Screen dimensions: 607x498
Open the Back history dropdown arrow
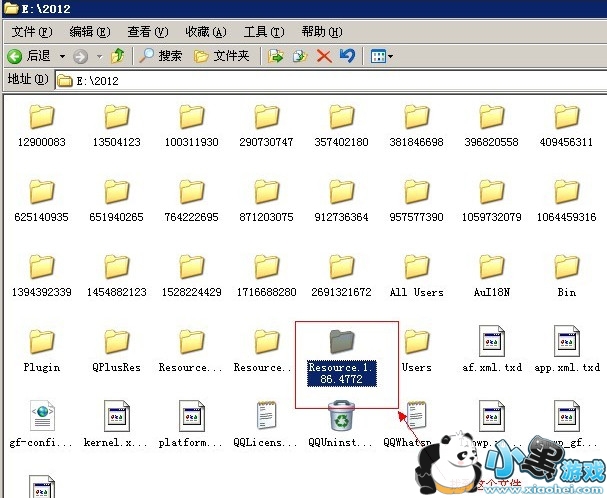click(62, 57)
